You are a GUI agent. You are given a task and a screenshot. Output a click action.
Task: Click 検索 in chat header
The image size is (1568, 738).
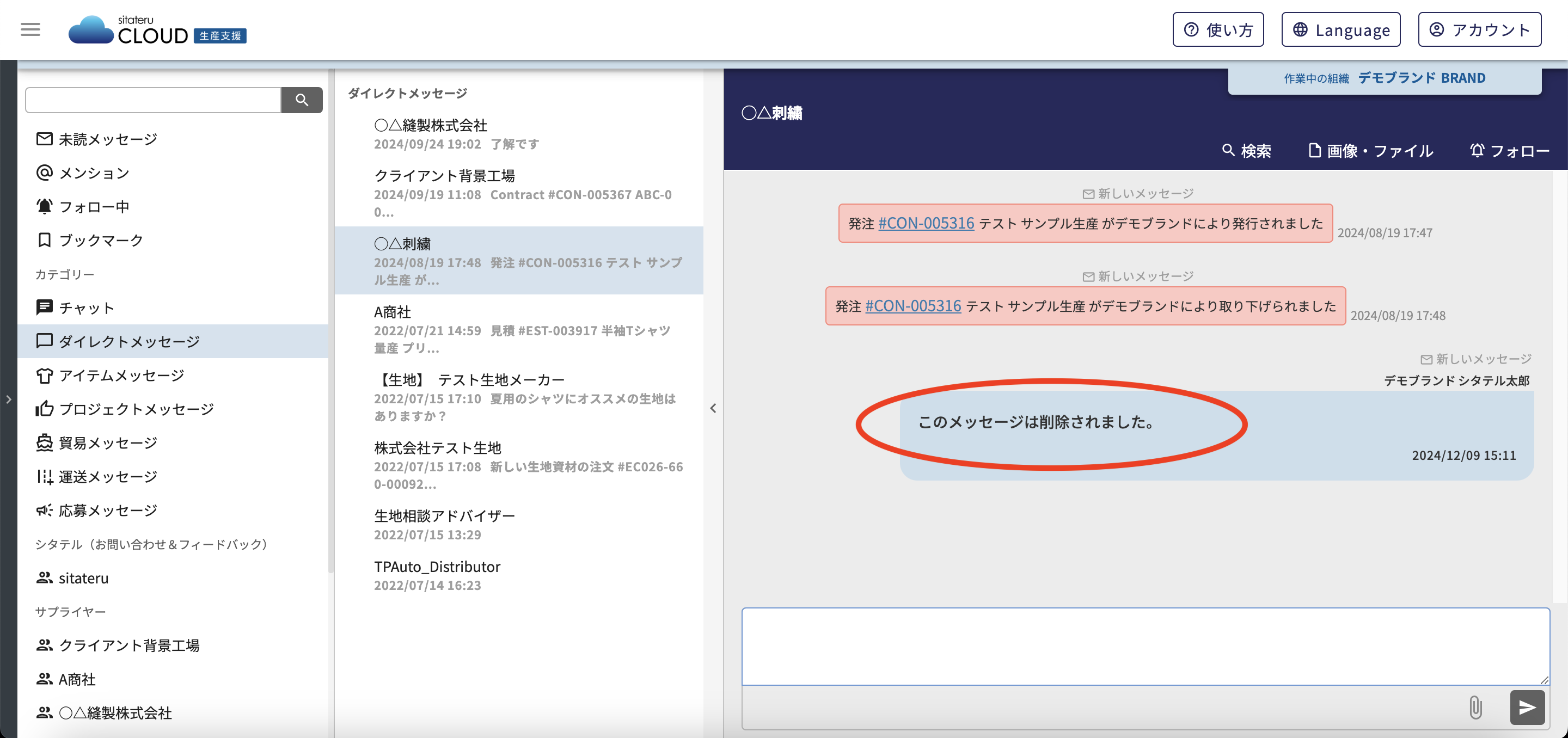point(1247,150)
